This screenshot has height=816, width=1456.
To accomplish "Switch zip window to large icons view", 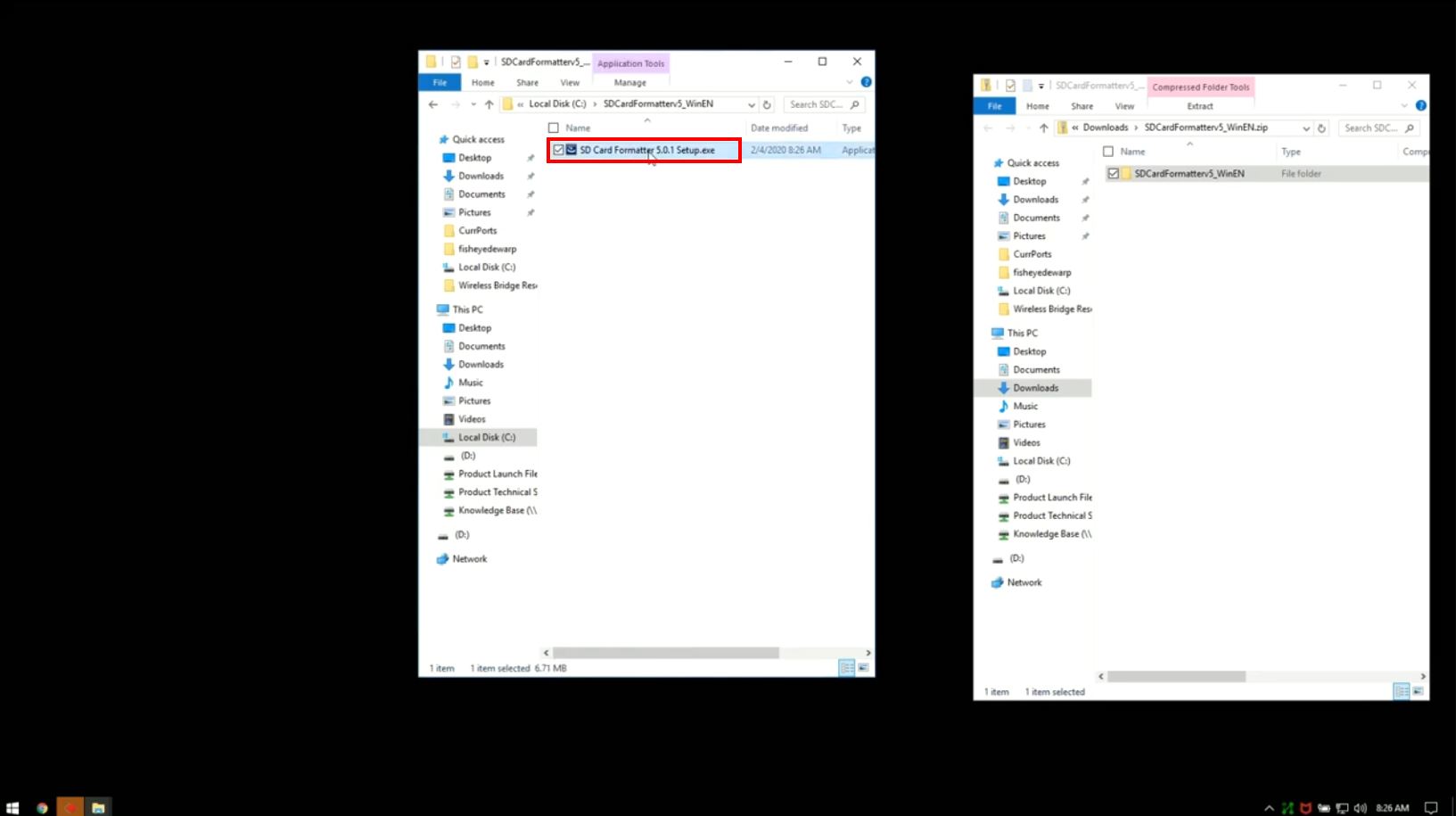I will [1418, 691].
